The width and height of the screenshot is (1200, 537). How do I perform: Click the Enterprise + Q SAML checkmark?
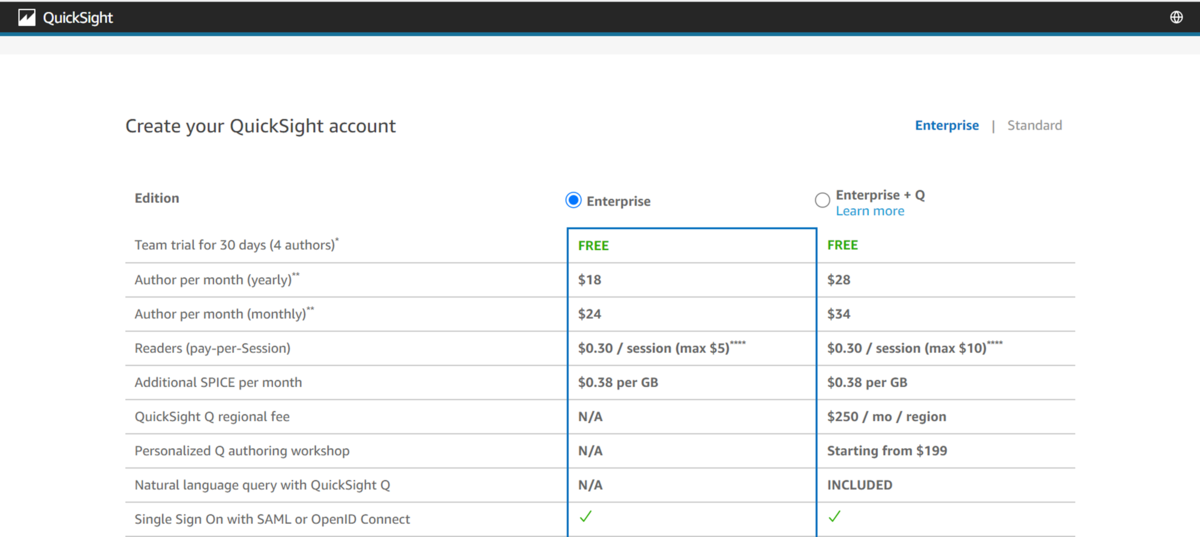[835, 517]
